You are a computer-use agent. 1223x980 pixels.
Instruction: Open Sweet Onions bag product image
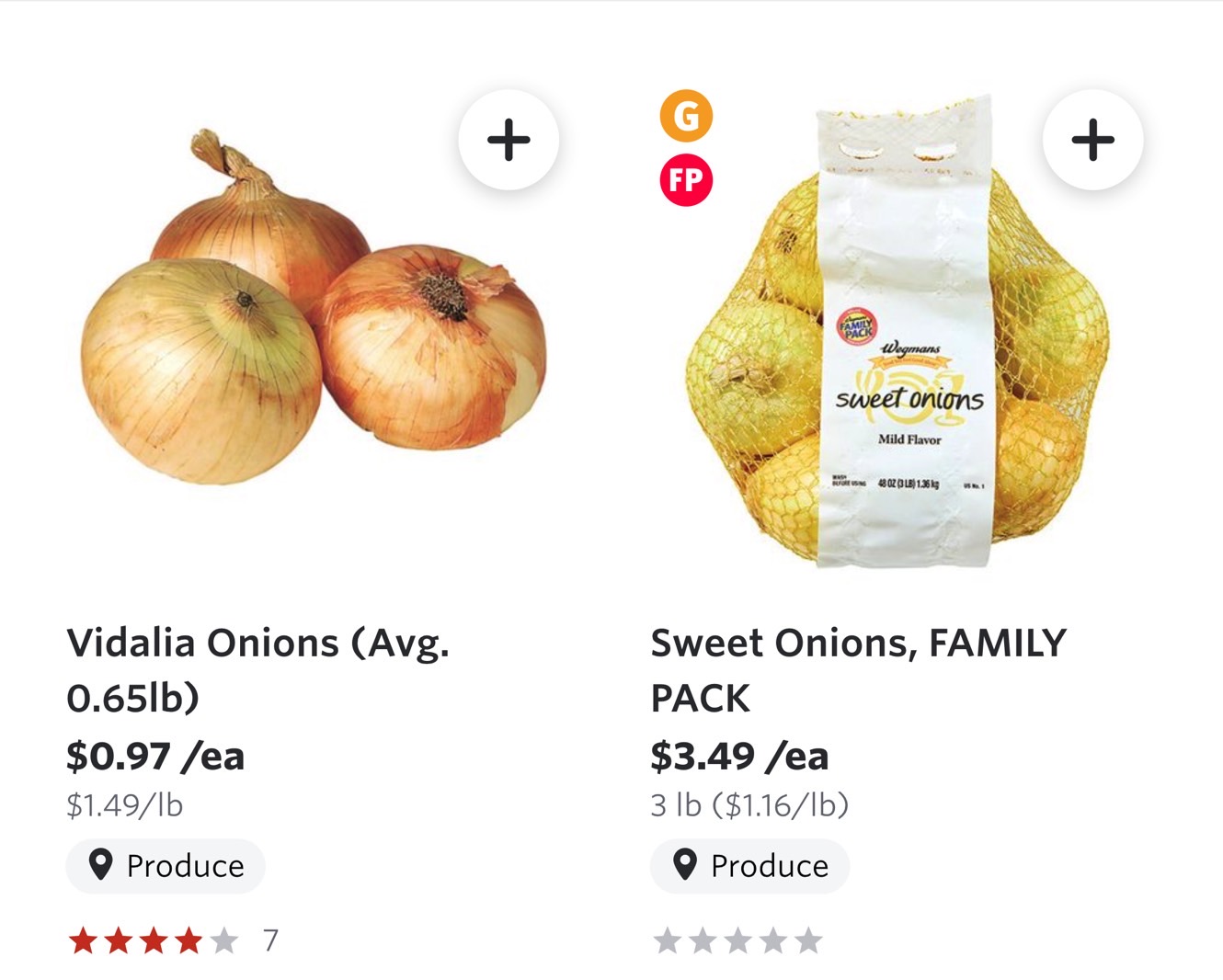point(898,331)
